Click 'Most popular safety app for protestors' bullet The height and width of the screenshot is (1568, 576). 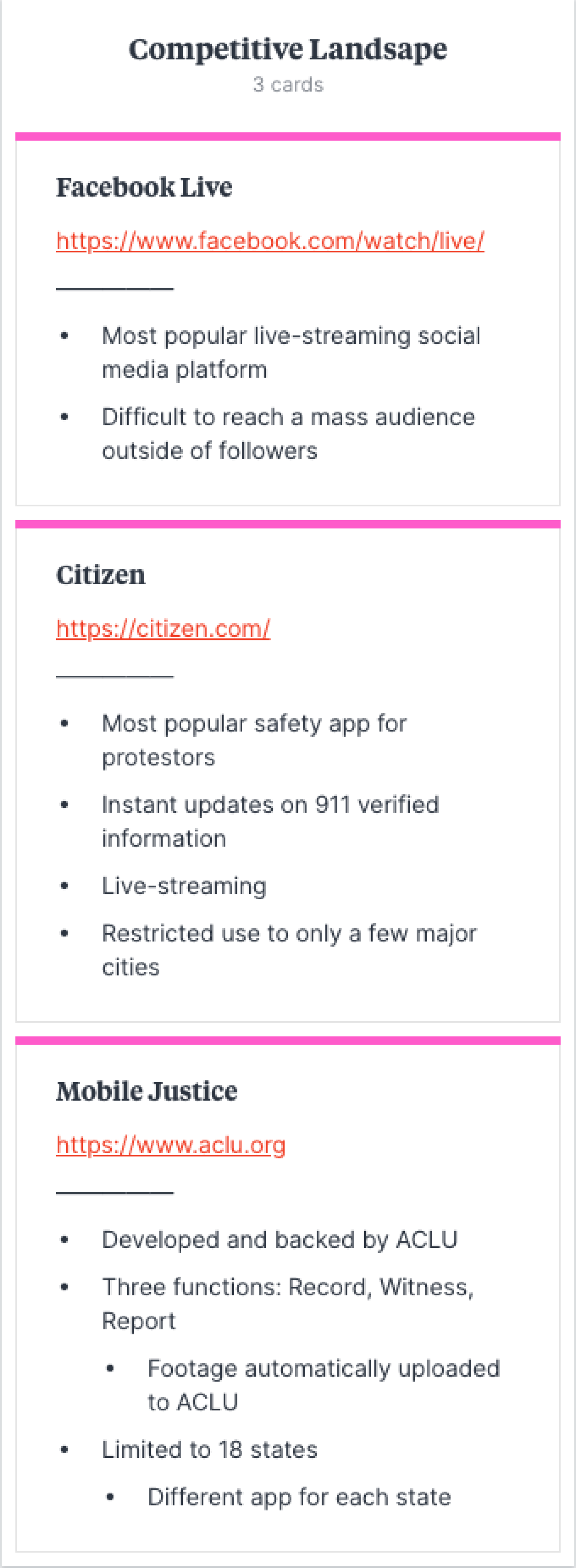pyautogui.click(x=254, y=740)
